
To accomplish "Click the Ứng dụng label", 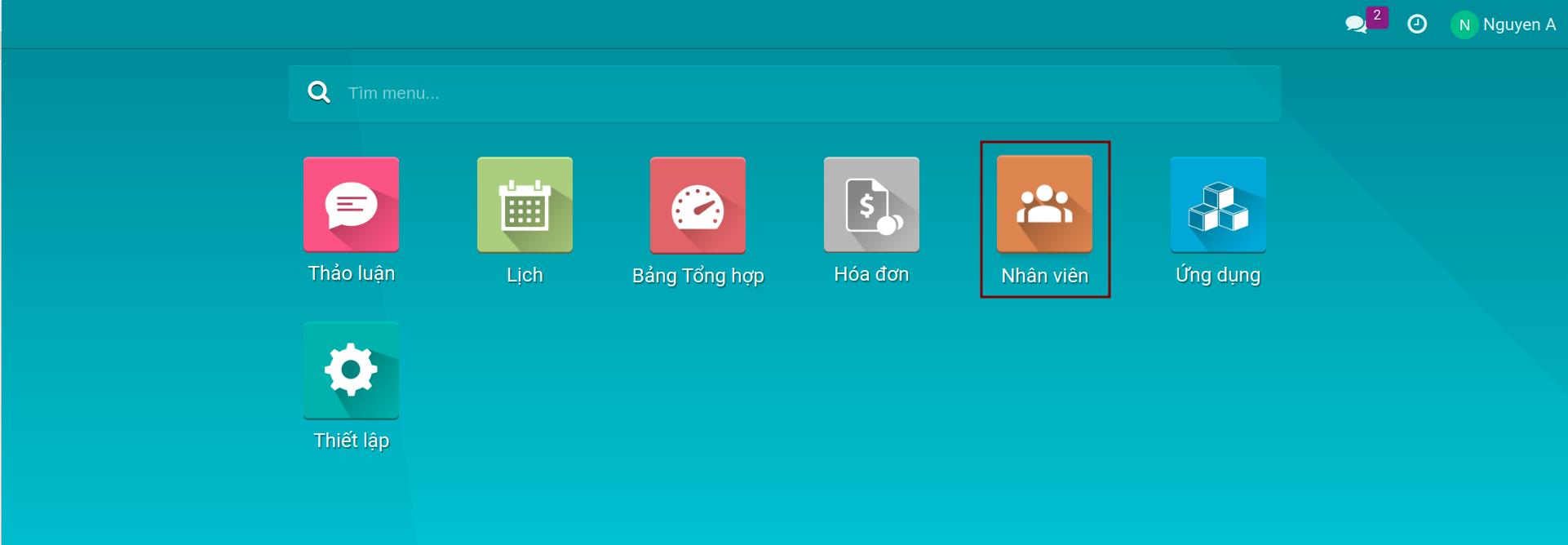I will (1218, 275).
